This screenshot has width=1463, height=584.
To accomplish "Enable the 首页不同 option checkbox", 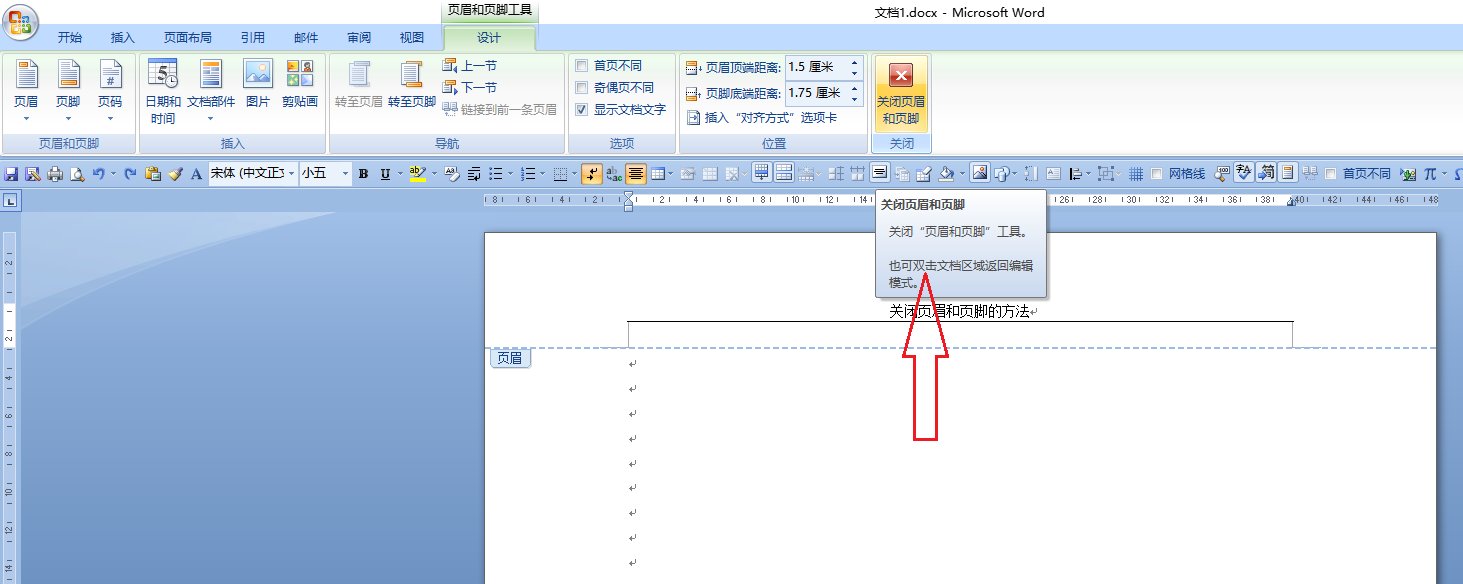I will [x=583, y=64].
